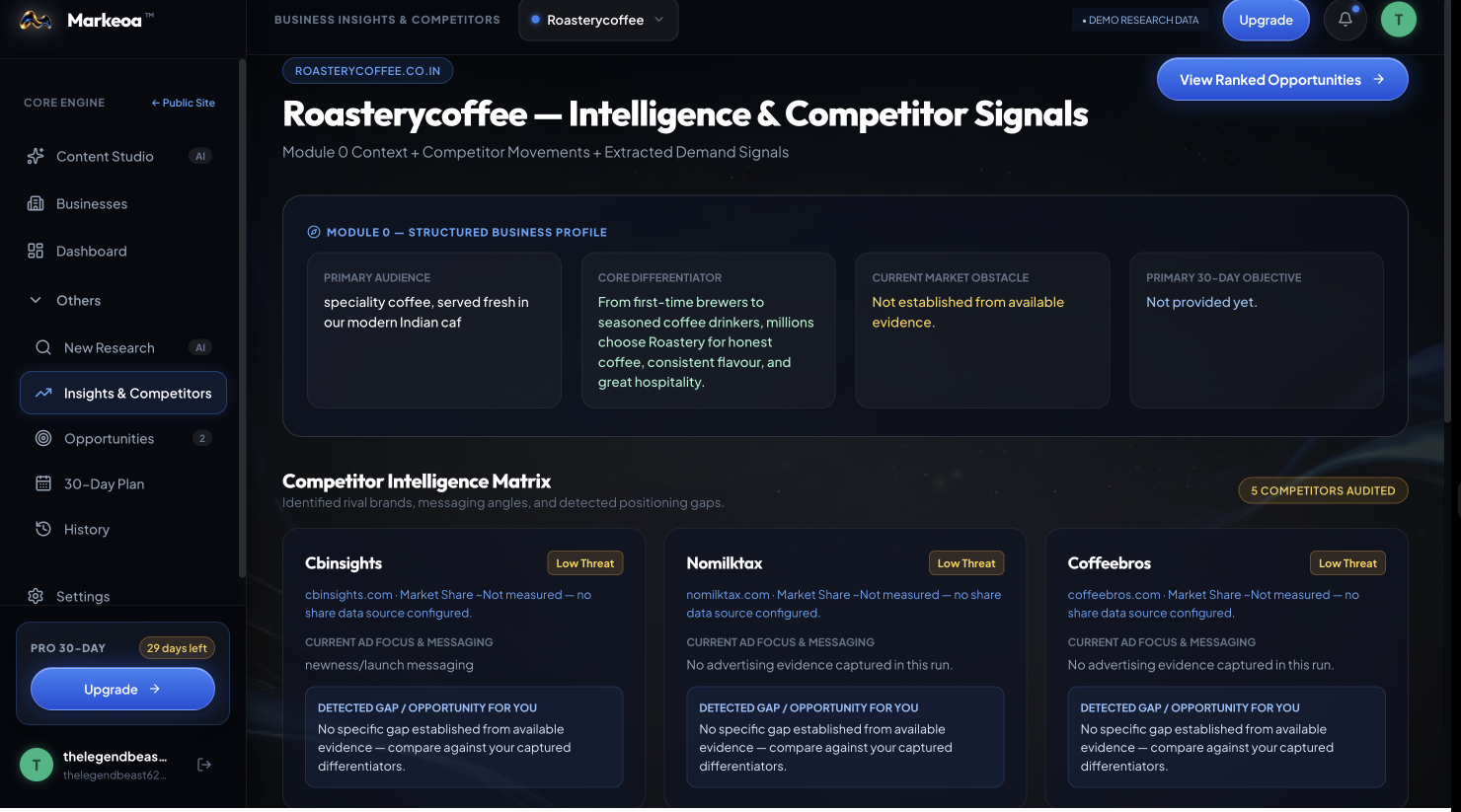1461x812 pixels.
Task: Click the History clock icon
Action: [x=43, y=529]
